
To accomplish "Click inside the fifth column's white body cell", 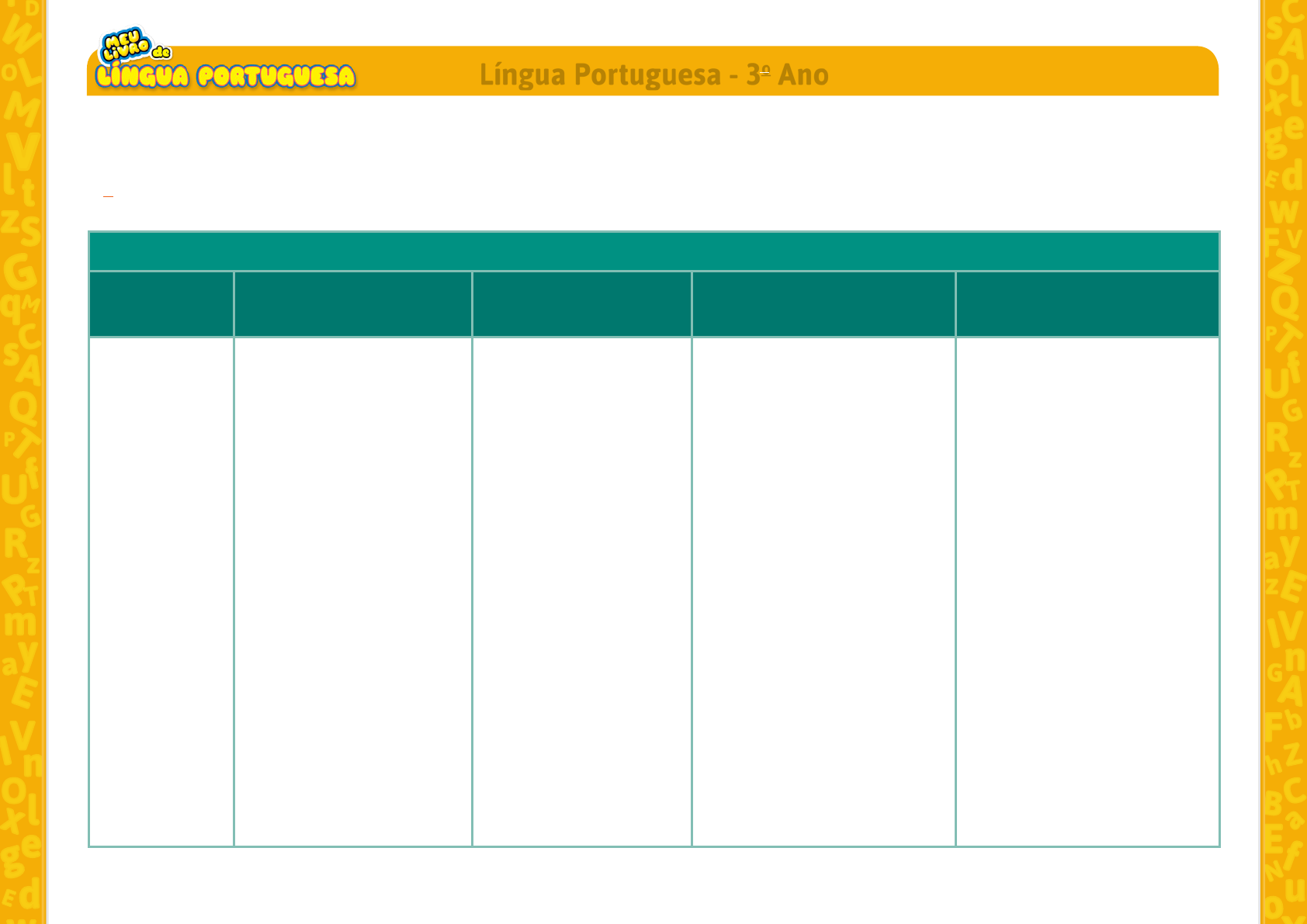I will 1087,591.
